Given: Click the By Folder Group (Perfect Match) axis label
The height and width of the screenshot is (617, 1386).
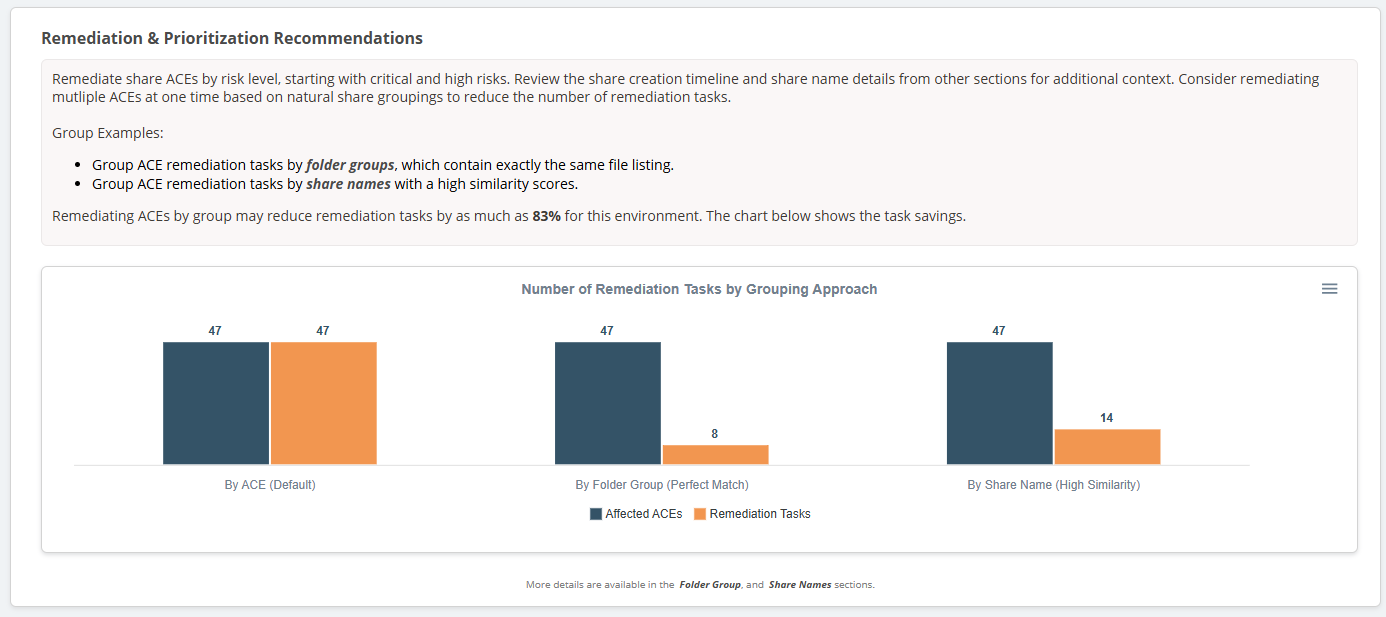Looking at the screenshot, I should point(662,485).
